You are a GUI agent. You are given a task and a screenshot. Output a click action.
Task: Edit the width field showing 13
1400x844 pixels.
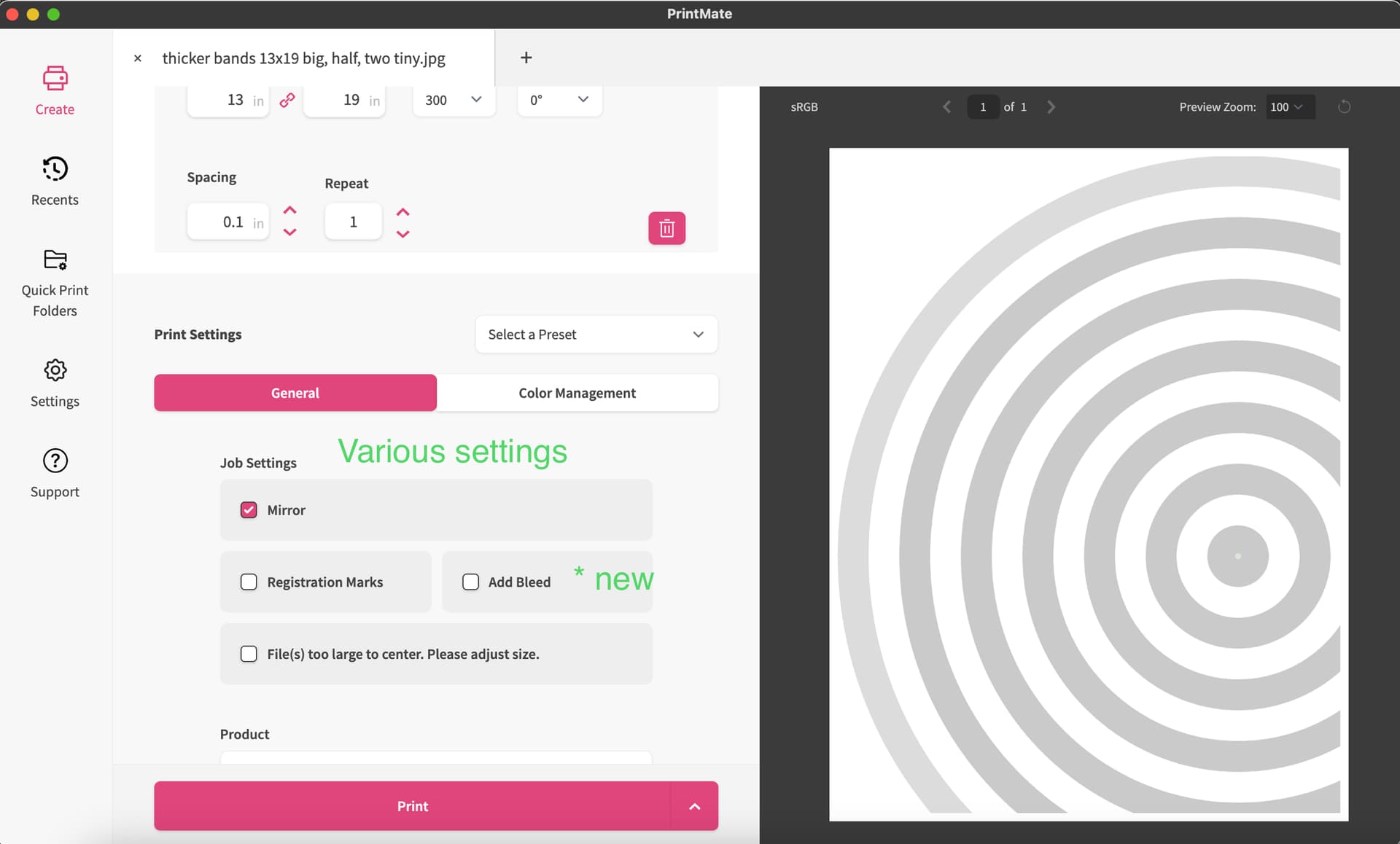pyautogui.click(x=227, y=100)
